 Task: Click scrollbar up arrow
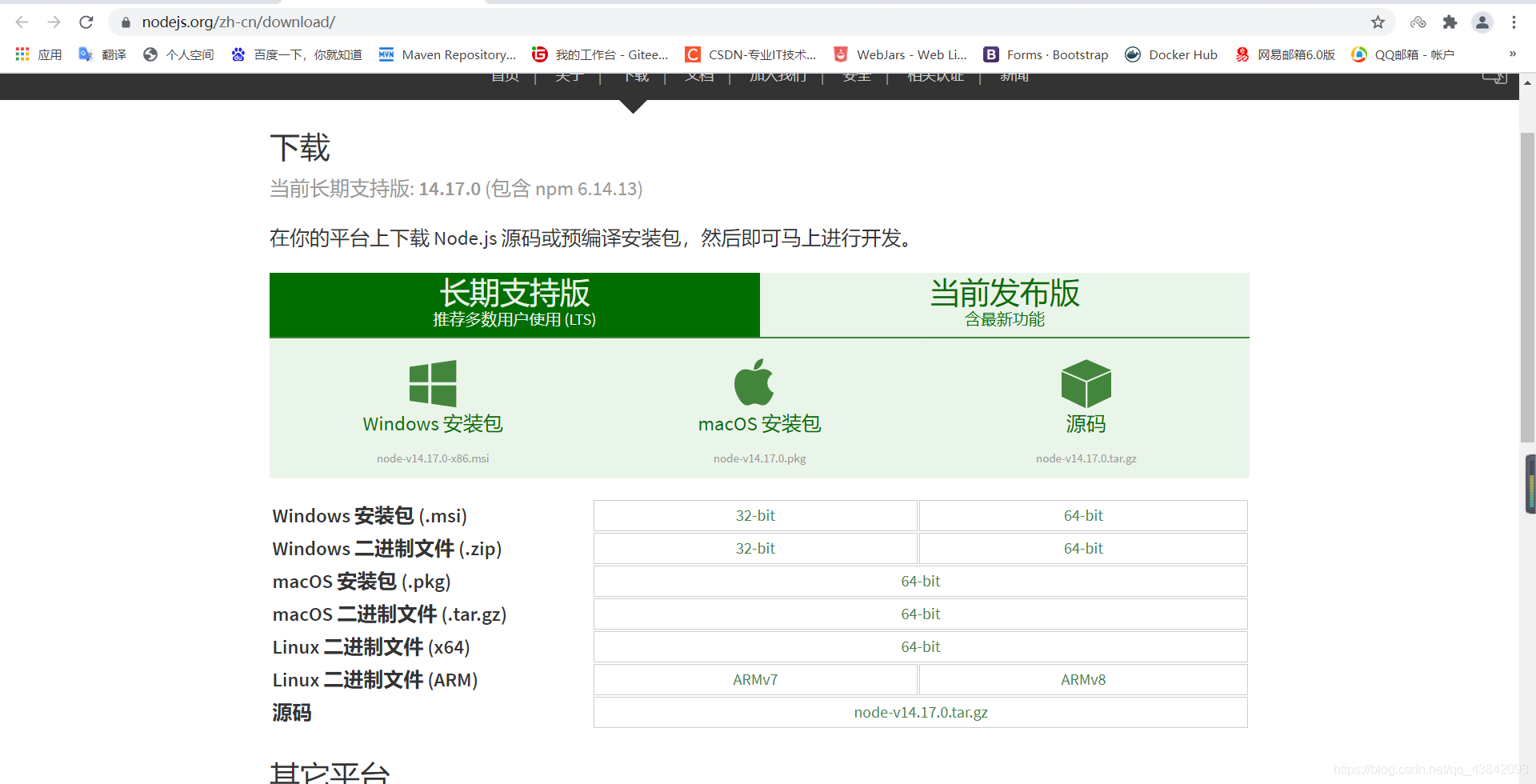[x=1527, y=82]
